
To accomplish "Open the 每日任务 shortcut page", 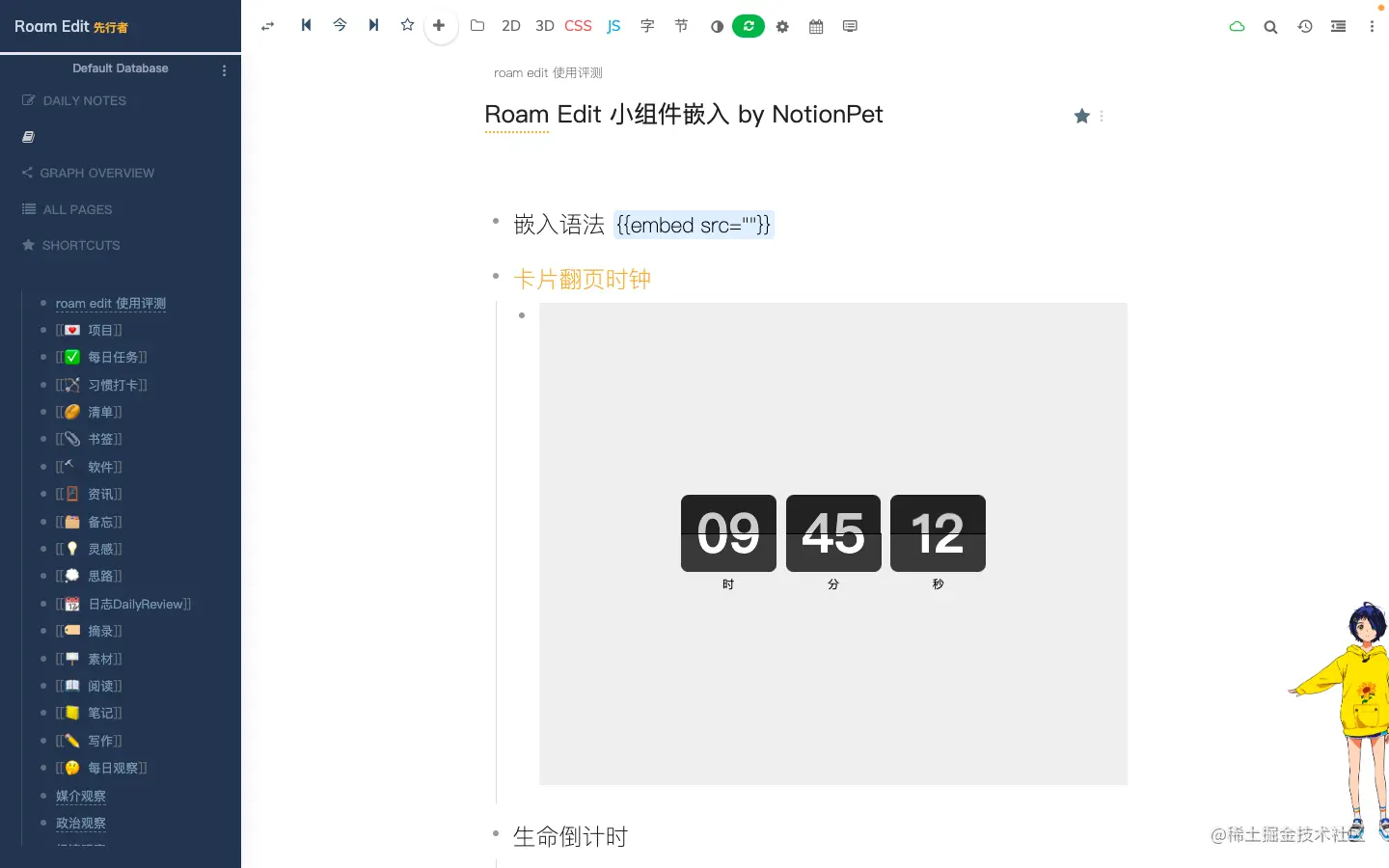I will (x=101, y=357).
